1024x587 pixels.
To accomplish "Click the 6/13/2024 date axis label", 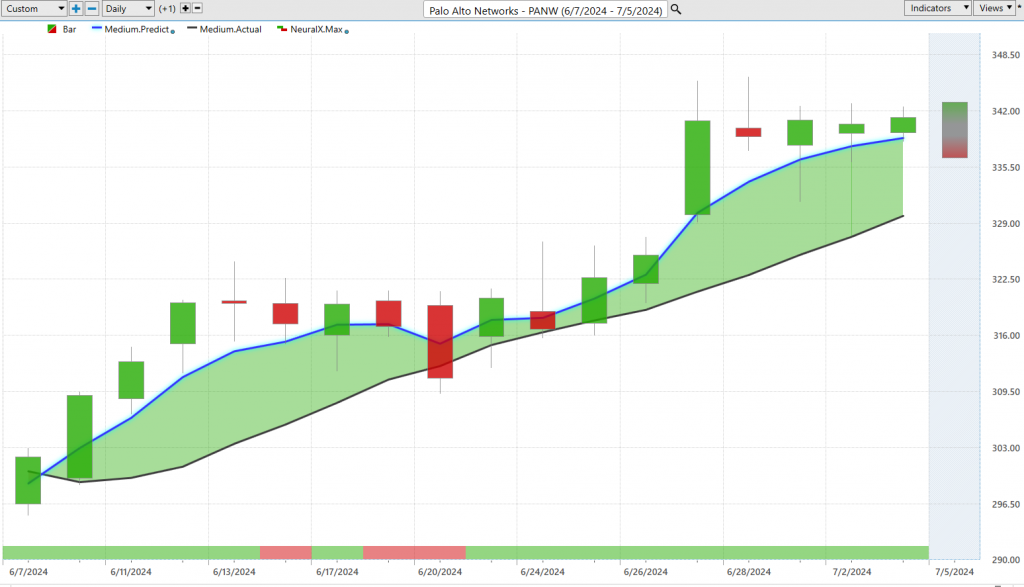I will pyautogui.click(x=234, y=571).
